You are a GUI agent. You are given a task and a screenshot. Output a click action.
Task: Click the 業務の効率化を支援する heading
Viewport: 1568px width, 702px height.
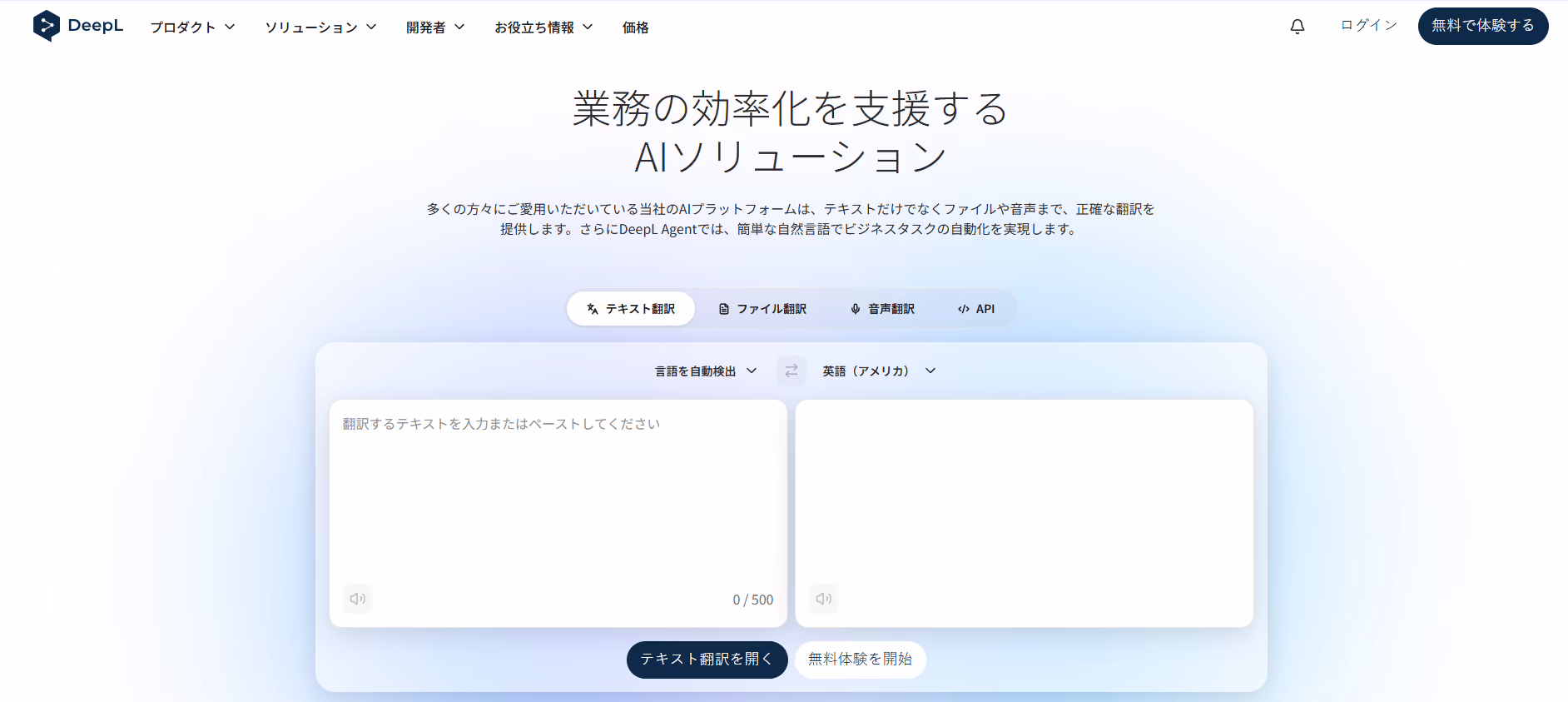pyautogui.click(x=791, y=109)
